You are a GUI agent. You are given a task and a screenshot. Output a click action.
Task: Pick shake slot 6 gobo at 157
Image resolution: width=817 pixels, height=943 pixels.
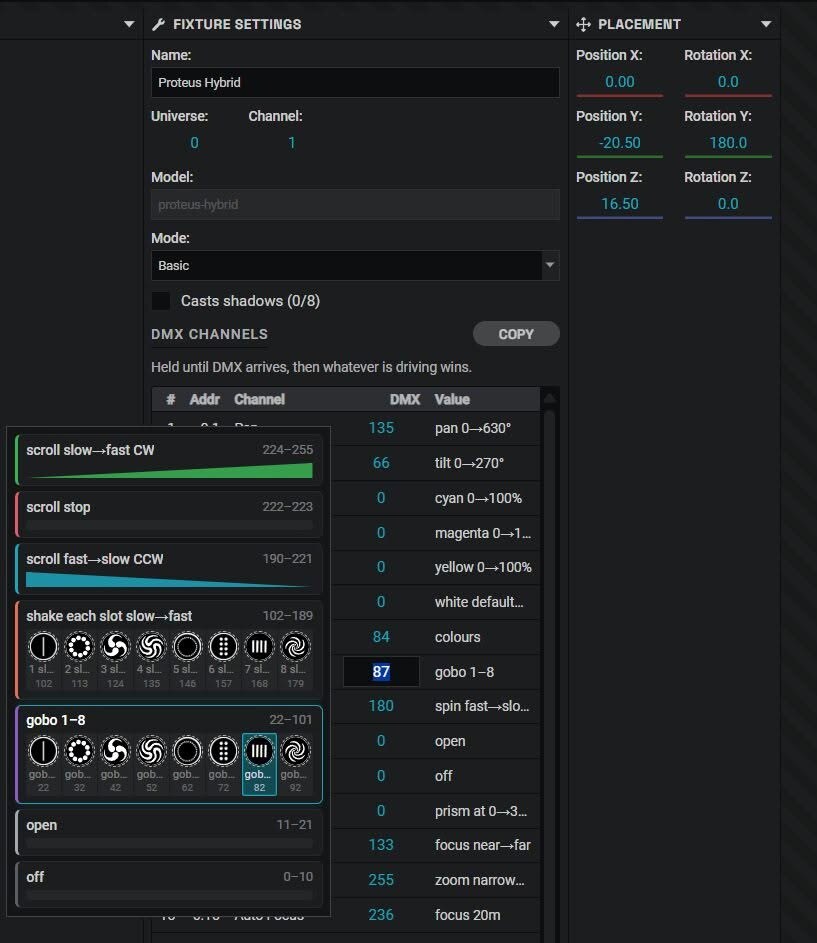pyautogui.click(x=223, y=660)
